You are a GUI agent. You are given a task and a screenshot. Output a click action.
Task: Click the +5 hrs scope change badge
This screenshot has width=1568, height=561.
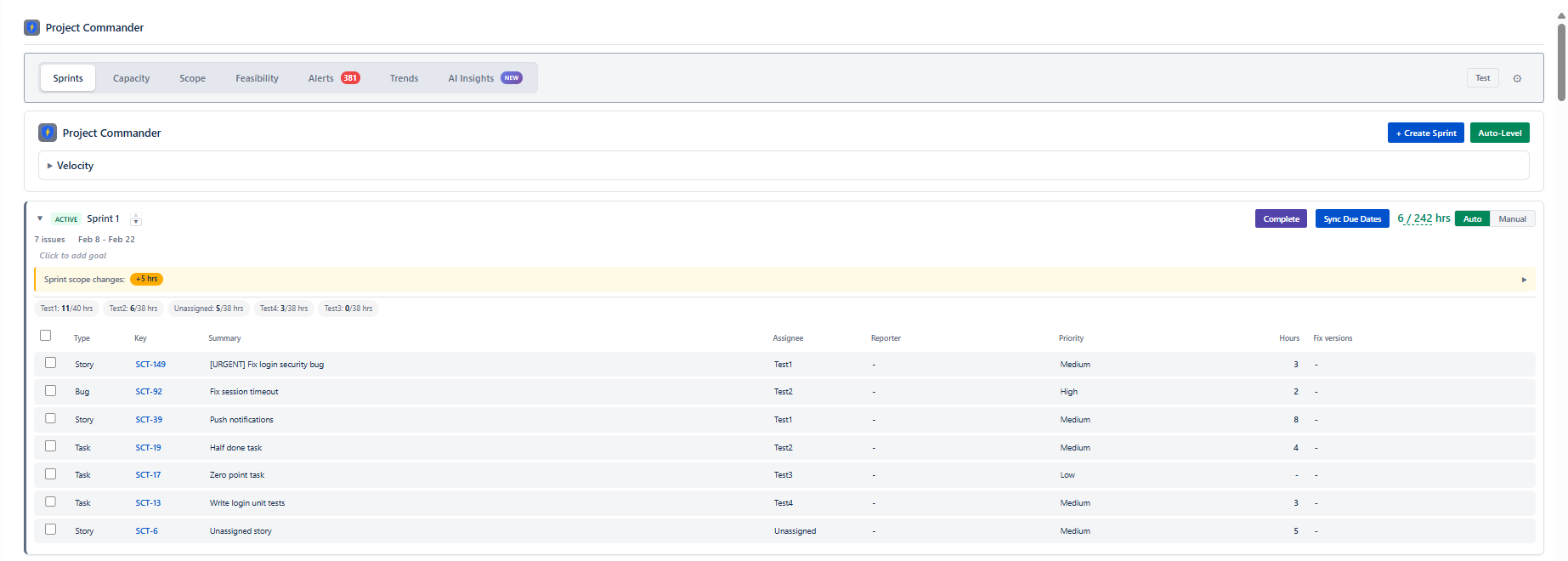[x=146, y=279]
